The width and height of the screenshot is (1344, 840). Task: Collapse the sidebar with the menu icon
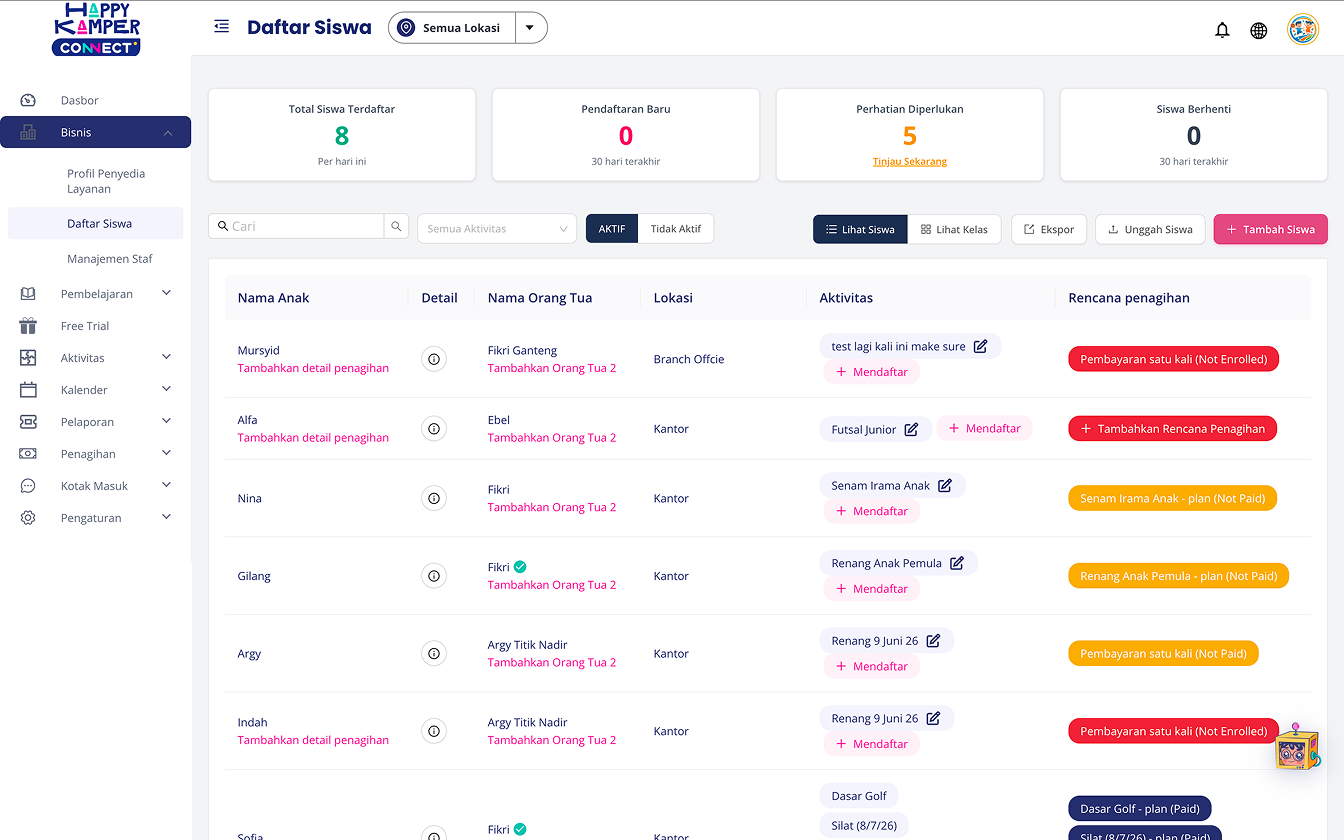pos(222,27)
